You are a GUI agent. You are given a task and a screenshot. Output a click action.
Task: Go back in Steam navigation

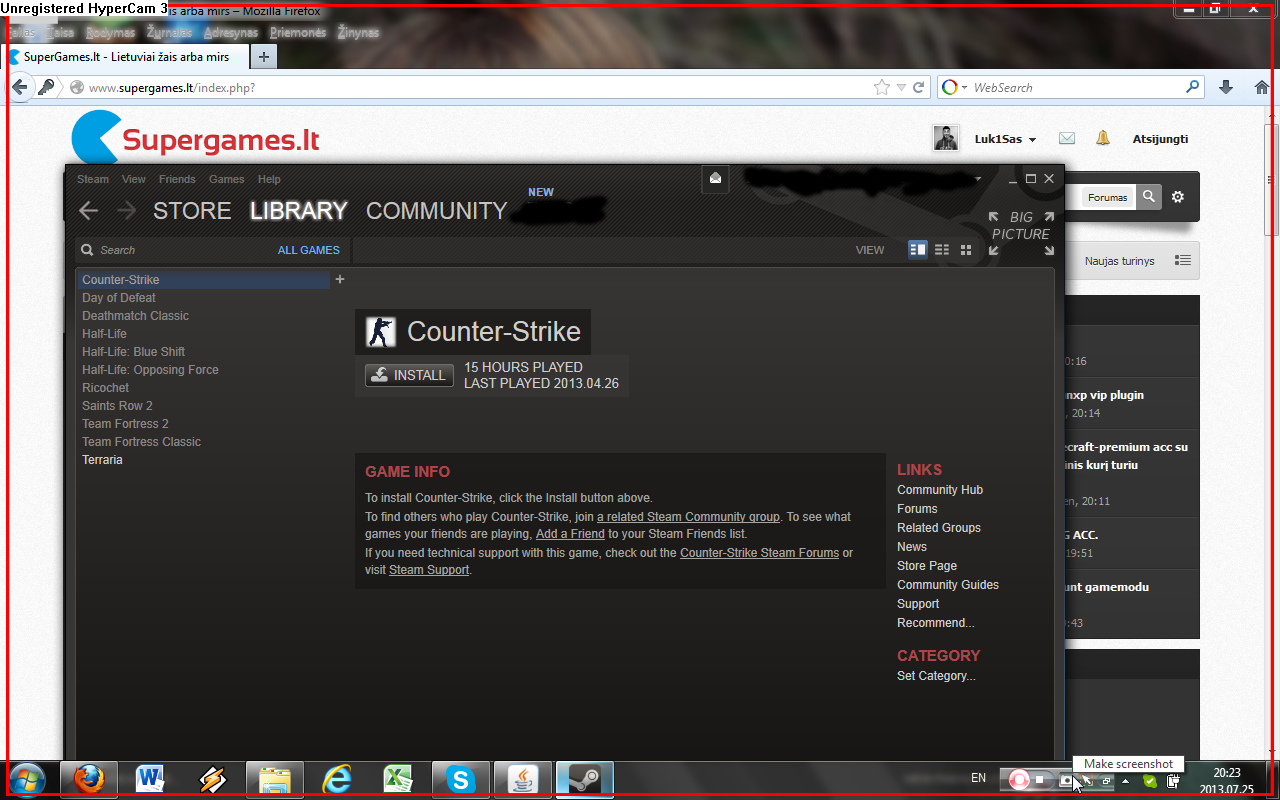click(x=89, y=210)
